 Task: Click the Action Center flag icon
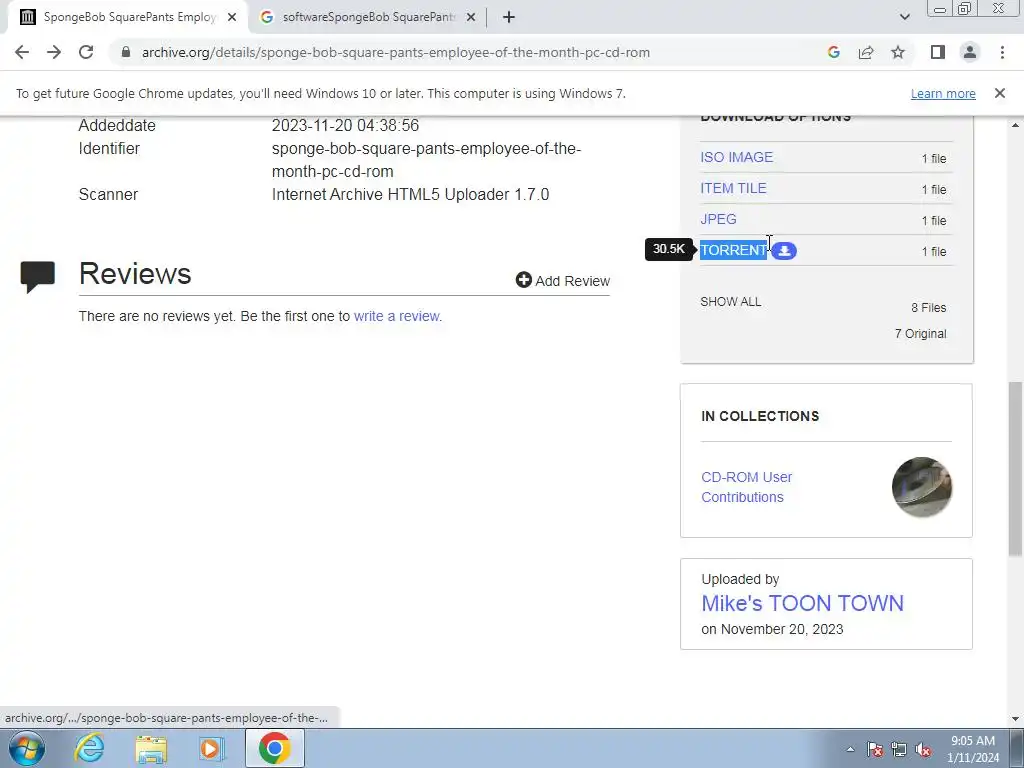(875, 749)
